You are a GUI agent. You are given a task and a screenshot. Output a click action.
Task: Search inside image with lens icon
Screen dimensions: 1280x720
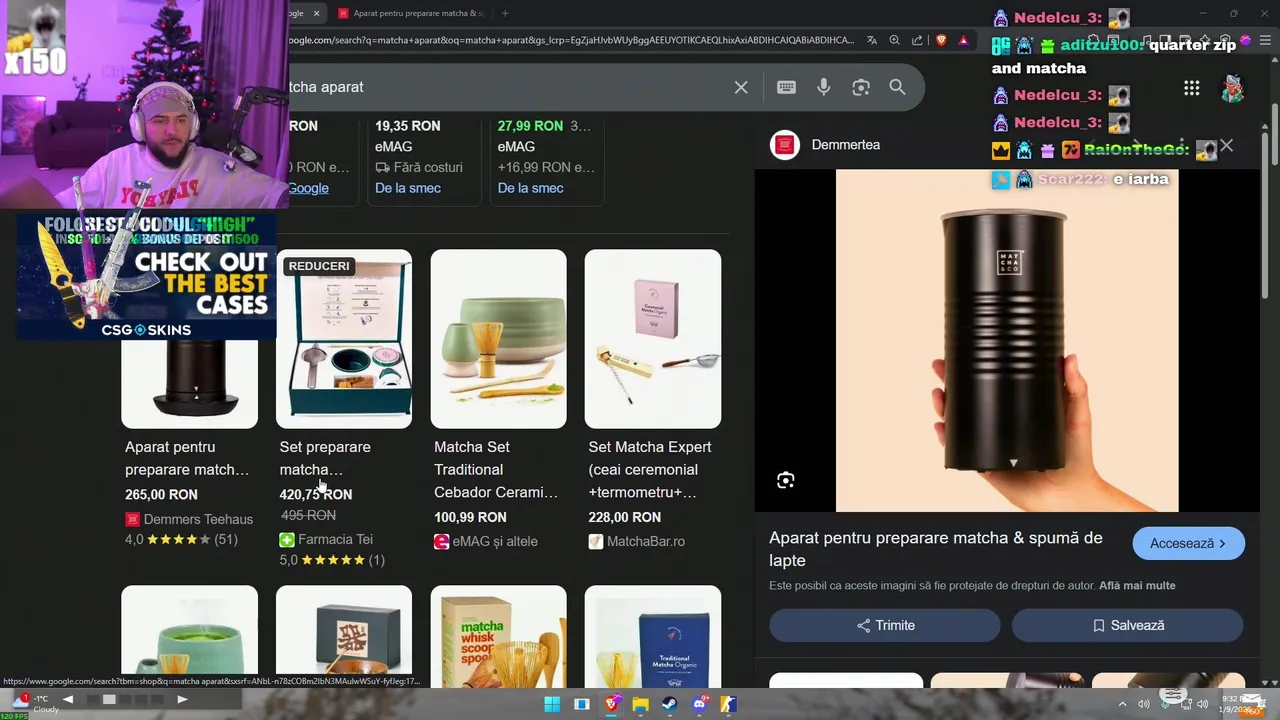pos(786,481)
